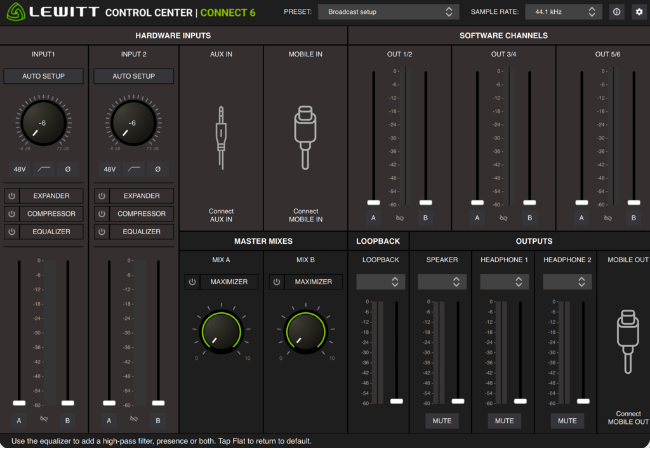This screenshot has height=449, width=650.
Task: Power on Input 2 Expander
Action: point(102,196)
